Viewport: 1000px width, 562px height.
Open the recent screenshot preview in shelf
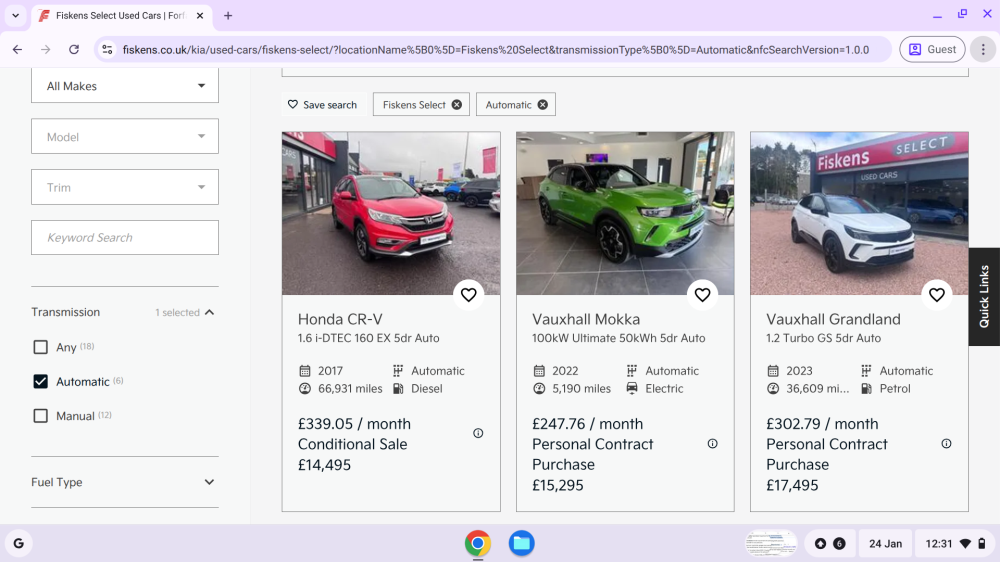click(x=771, y=544)
